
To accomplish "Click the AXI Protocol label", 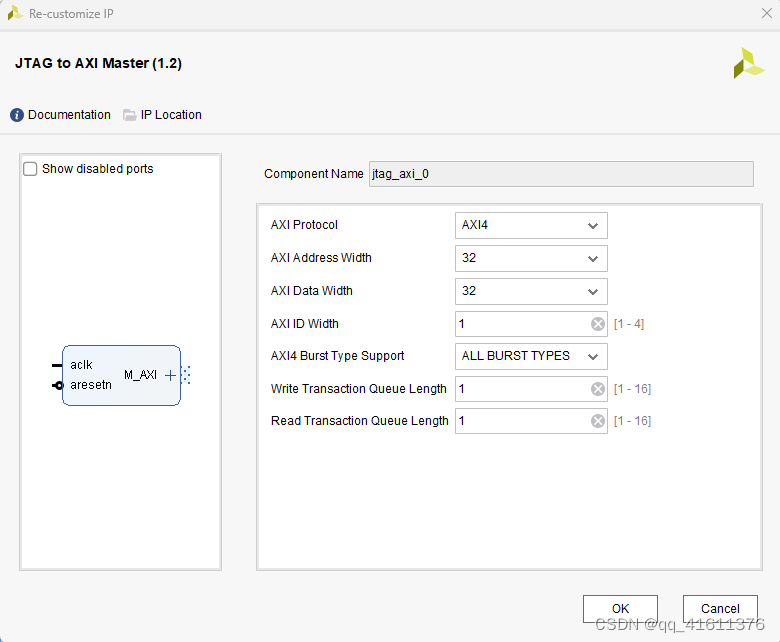I will click(x=304, y=225).
